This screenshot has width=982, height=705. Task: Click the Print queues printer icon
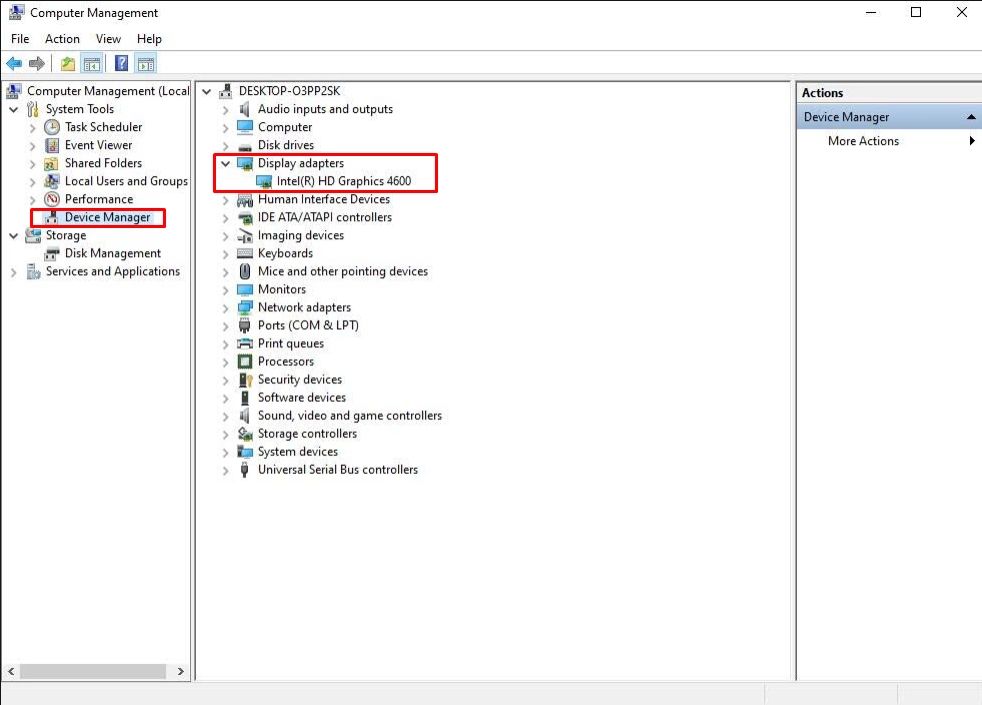coord(245,343)
